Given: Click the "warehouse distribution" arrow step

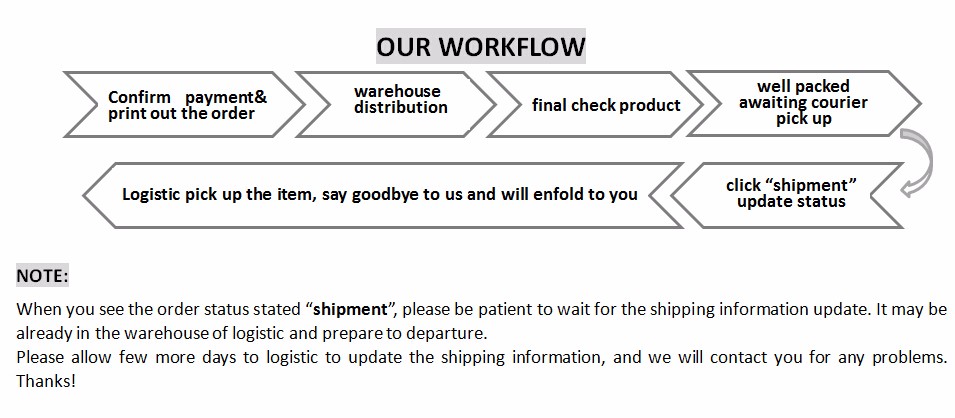Looking at the screenshot, I should tap(398, 100).
